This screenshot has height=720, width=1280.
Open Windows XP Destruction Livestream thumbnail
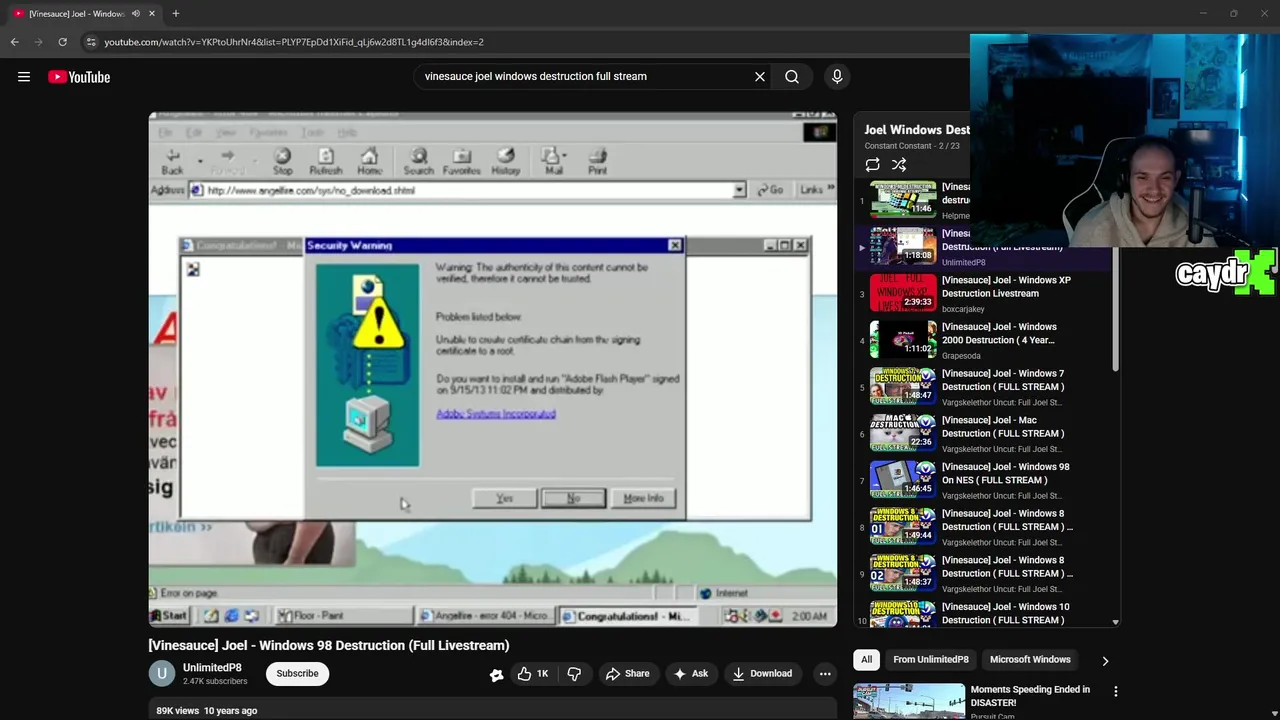tap(903, 292)
